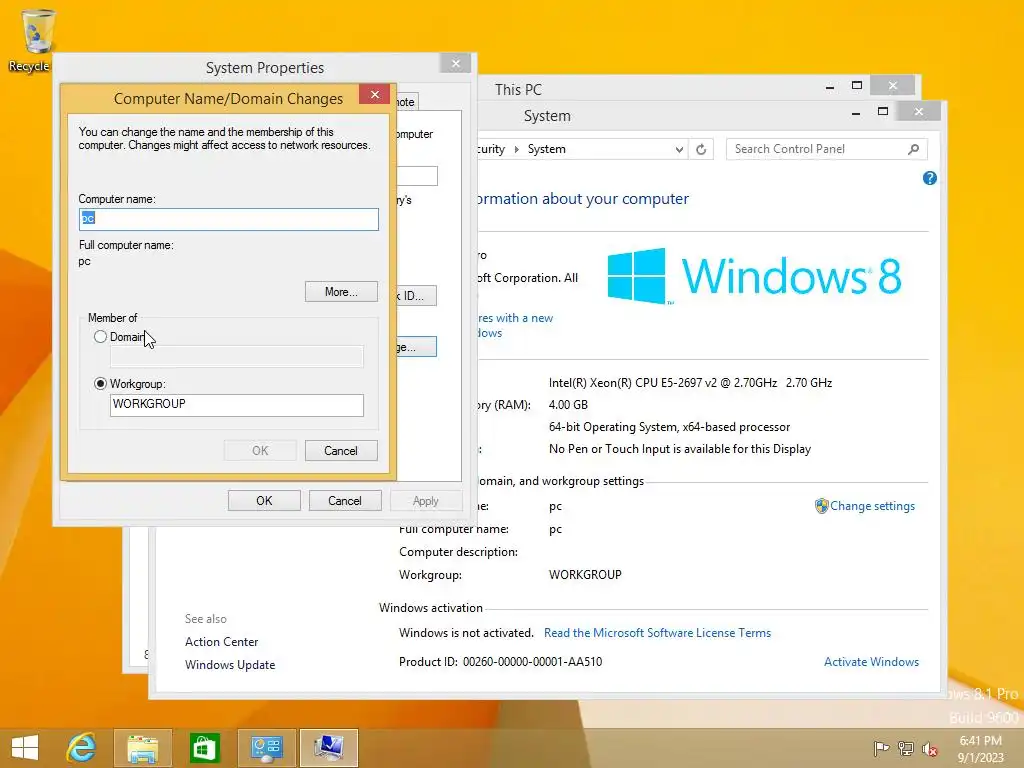Click the 4.00 GB RAM value
The width and height of the screenshot is (1024, 768).
(568, 405)
